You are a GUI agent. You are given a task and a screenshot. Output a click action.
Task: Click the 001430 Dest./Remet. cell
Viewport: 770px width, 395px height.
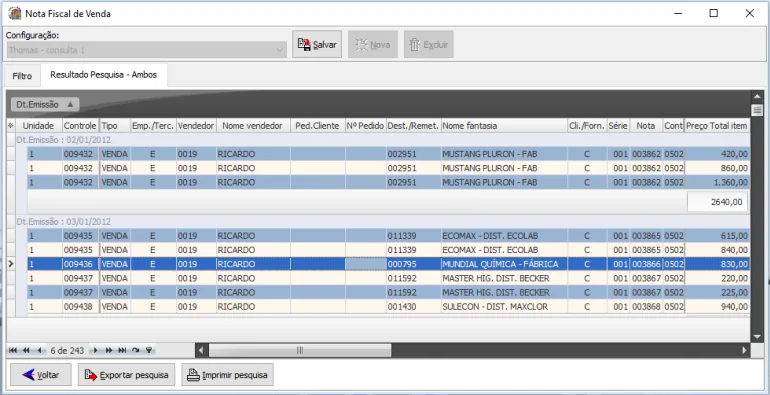pyautogui.click(x=413, y=307)
